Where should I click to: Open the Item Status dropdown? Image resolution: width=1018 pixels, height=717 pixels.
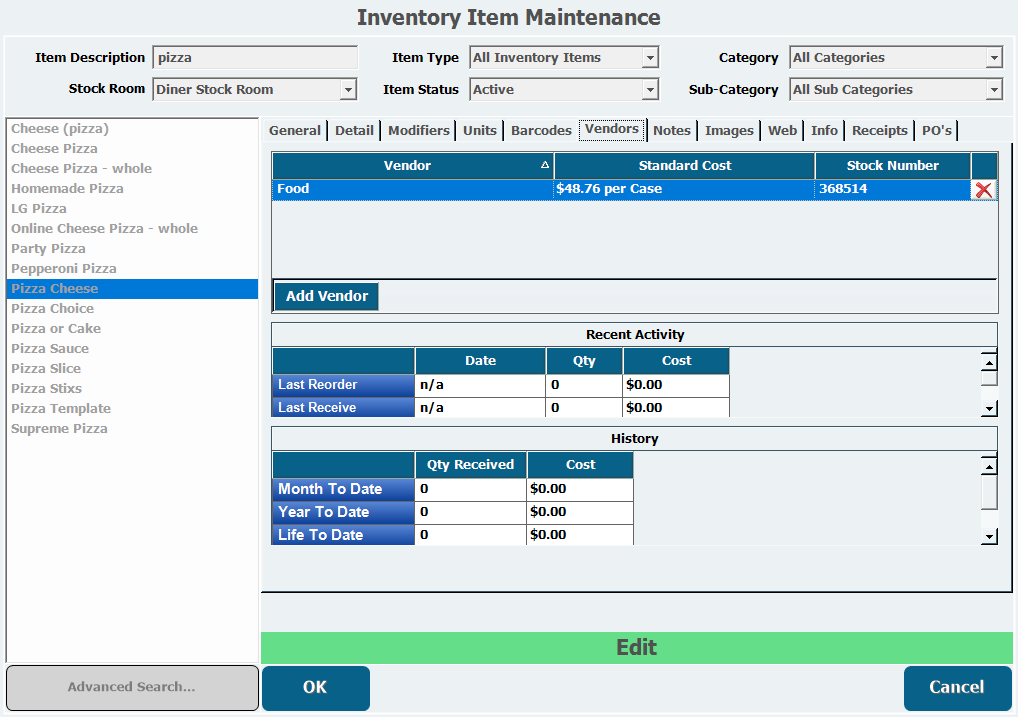pyautogui.click(x=650, y=90)
